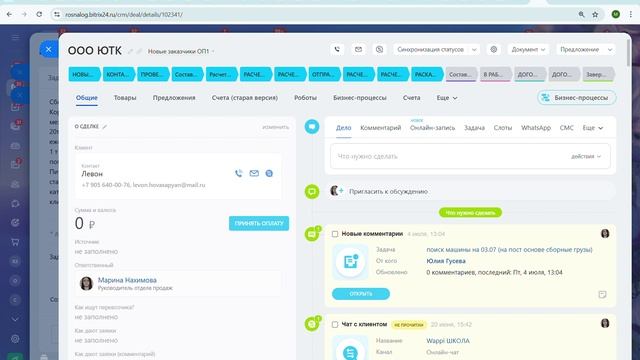Open chat with Левон via round icon

[269, 173]
